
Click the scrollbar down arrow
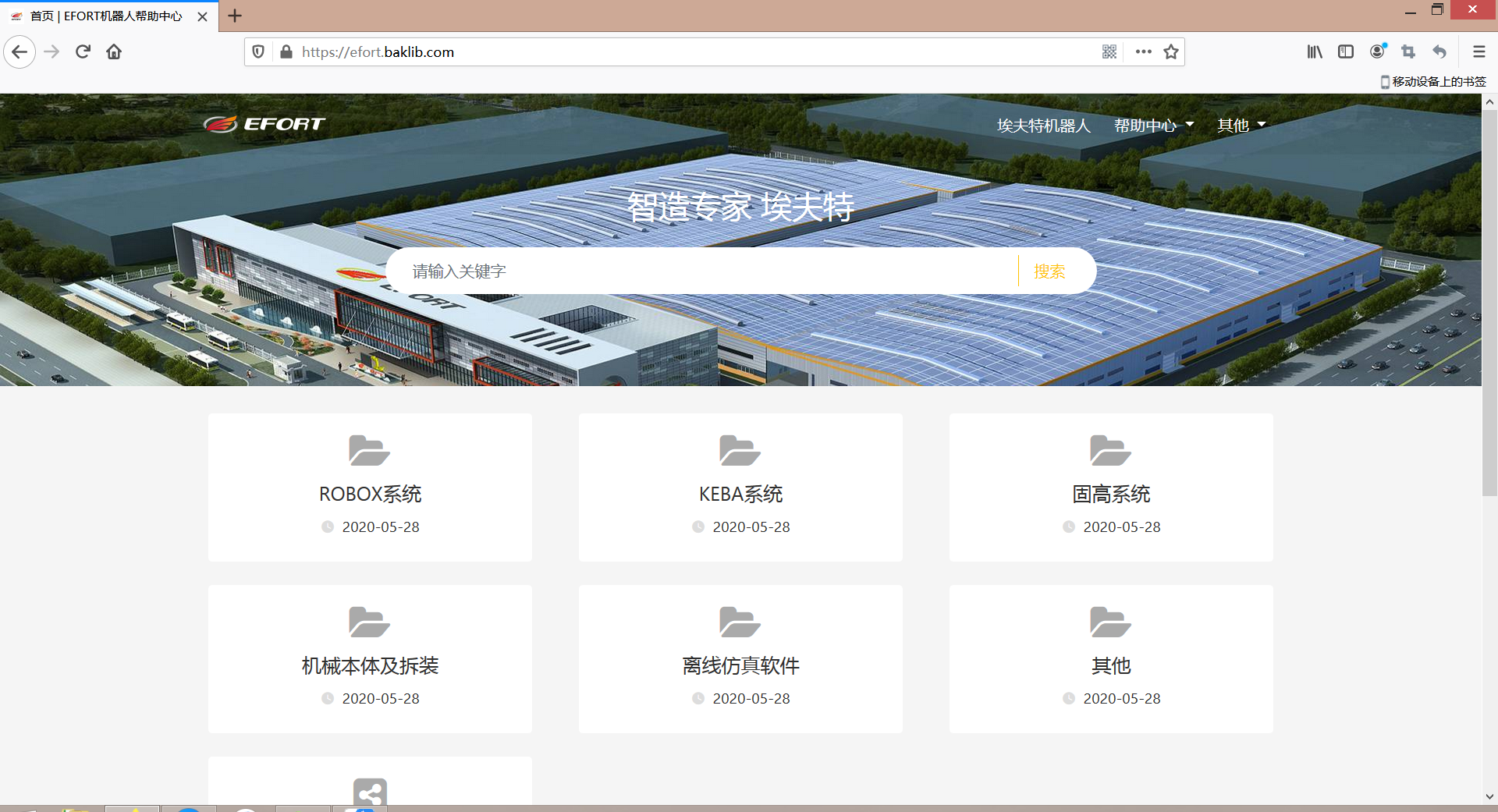point(1489,796)
